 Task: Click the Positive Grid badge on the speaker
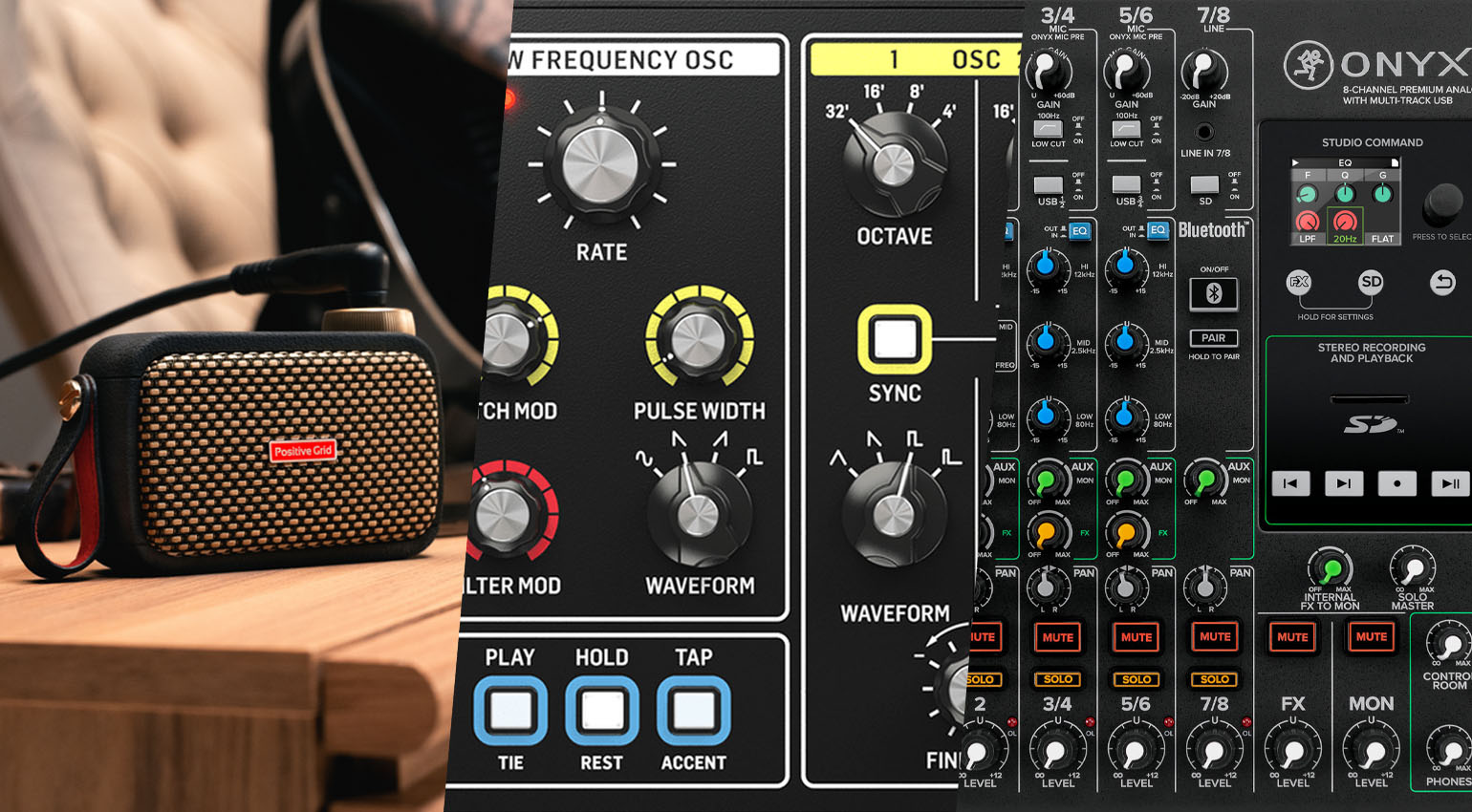(x=303, y=450)
